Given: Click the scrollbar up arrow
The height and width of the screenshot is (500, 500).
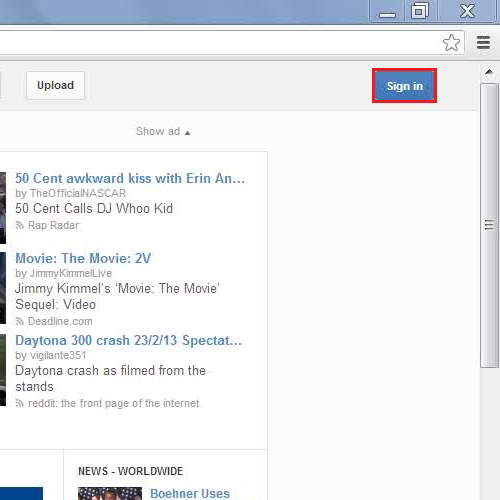Looking at the screenshot, I should coord(489,72).
